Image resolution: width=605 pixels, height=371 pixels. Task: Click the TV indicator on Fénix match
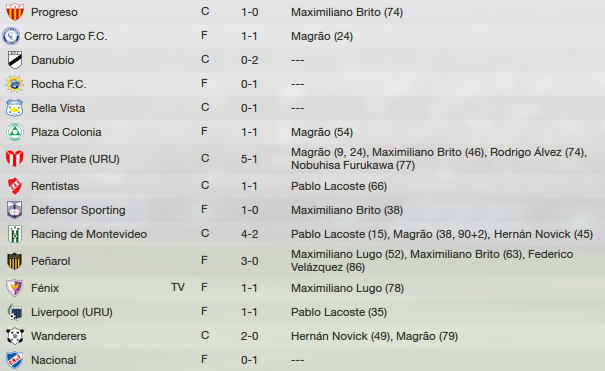coord(178,287)
